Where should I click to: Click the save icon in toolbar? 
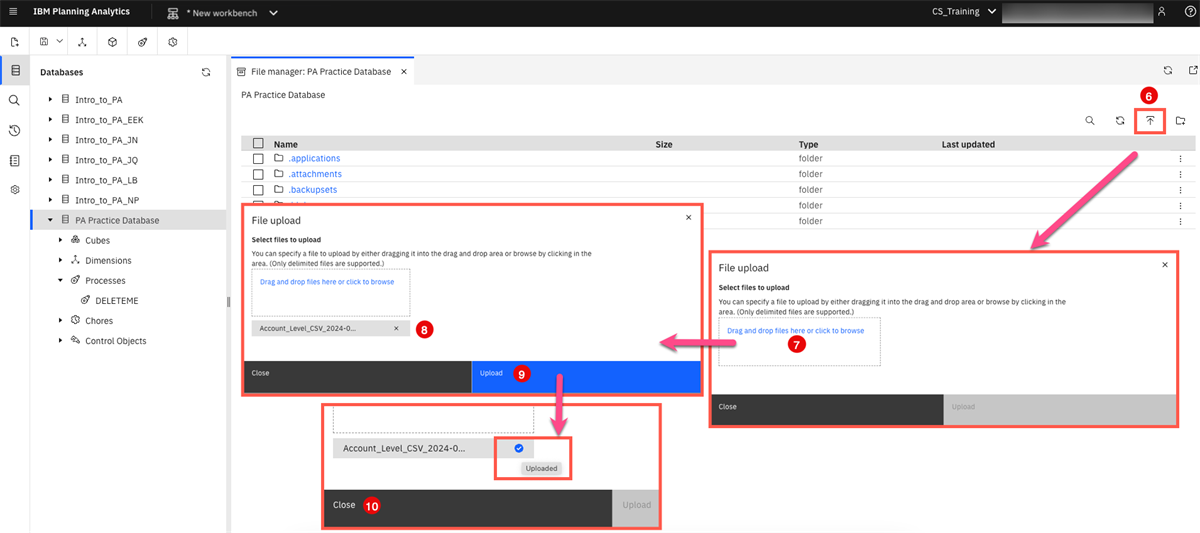45,42
